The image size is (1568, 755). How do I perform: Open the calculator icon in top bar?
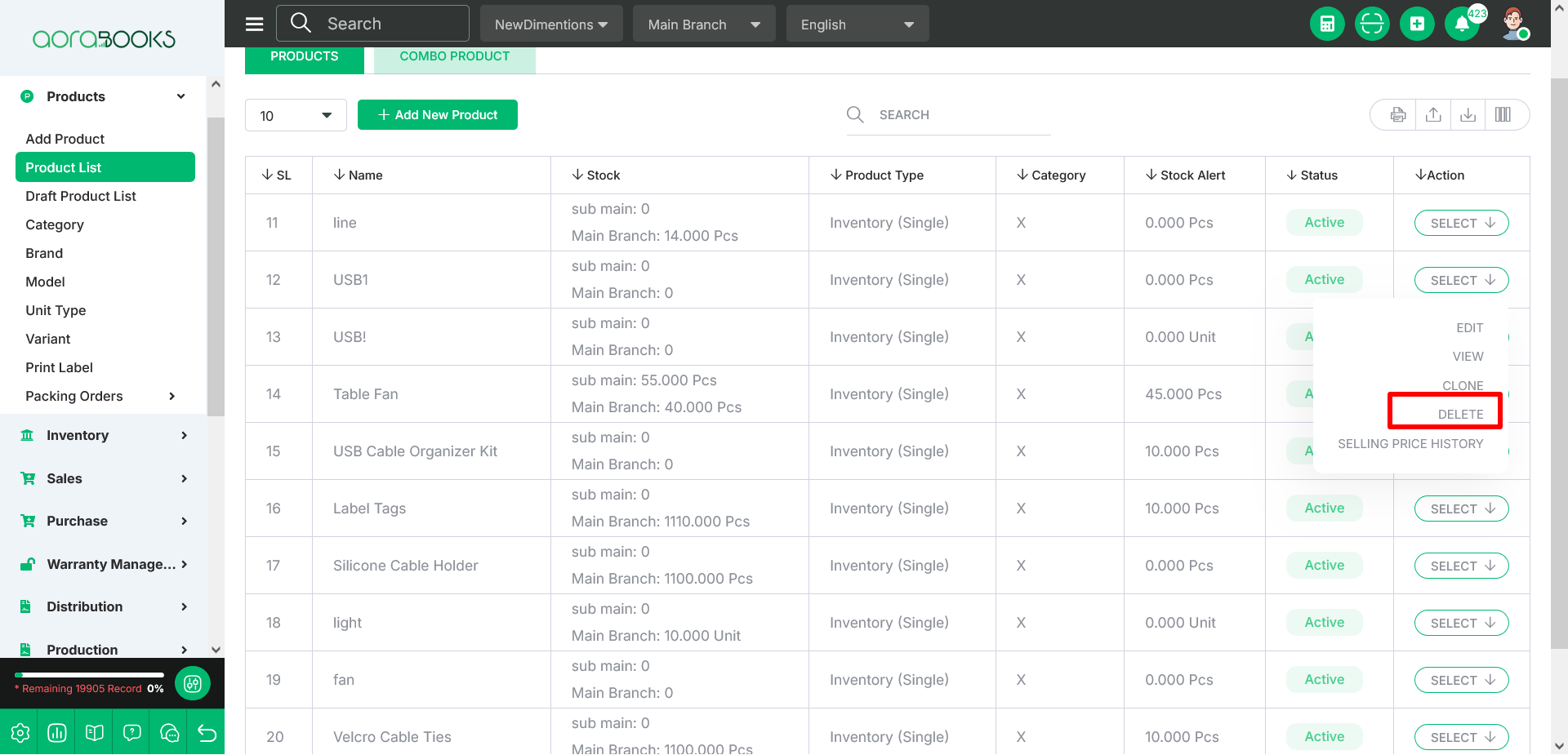1327,24
